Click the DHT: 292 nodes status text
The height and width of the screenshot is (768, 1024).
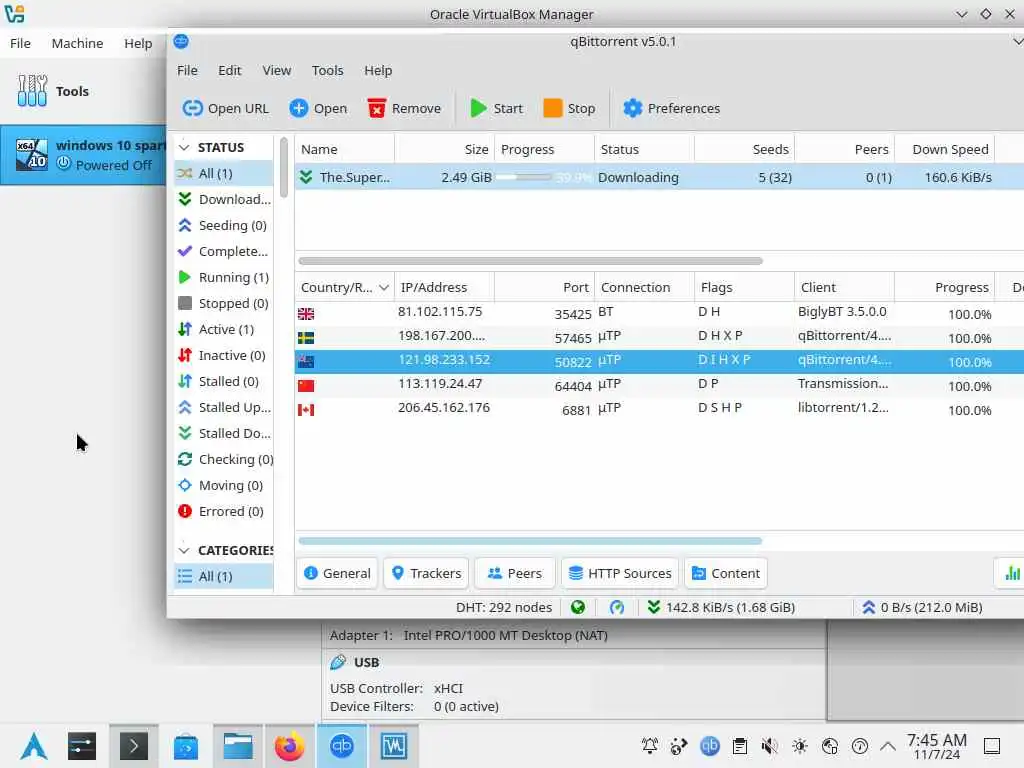pos(504,607)
